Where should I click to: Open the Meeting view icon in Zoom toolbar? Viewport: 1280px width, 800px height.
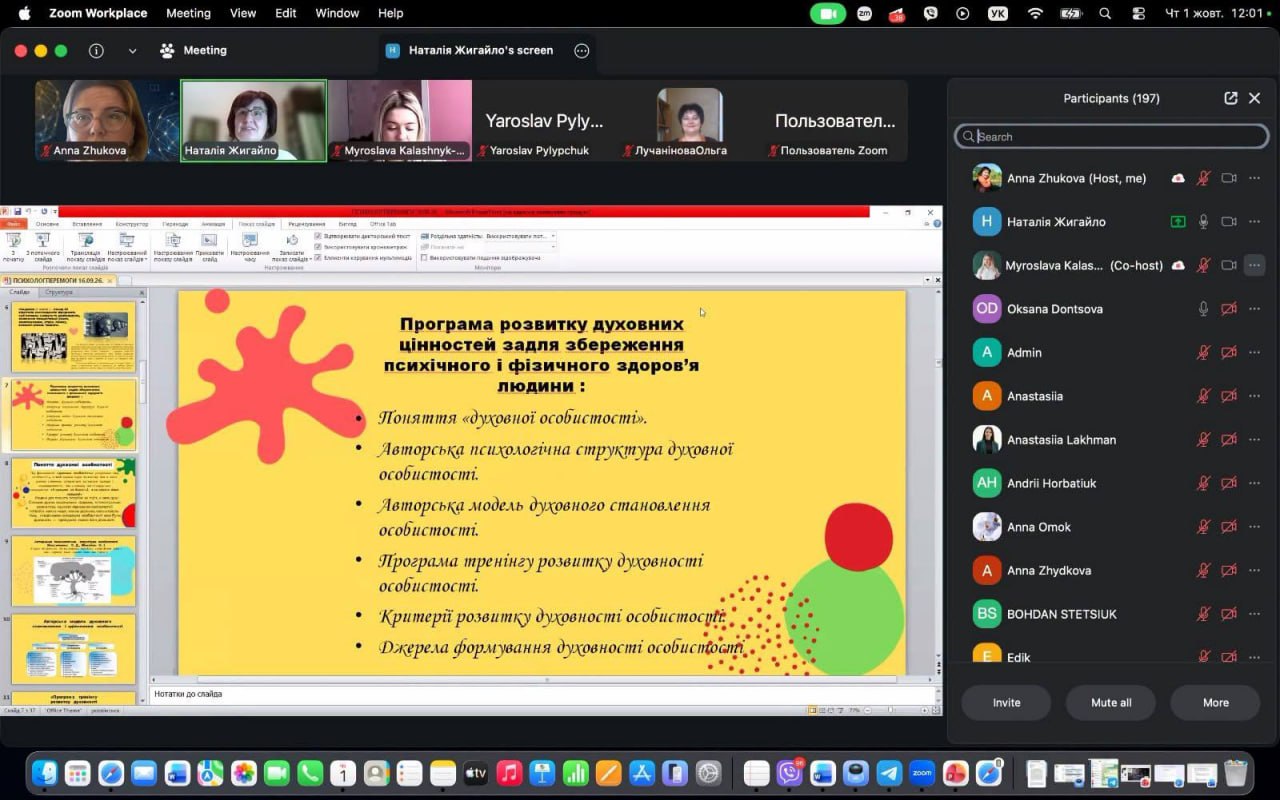click(x=167, y=51)
